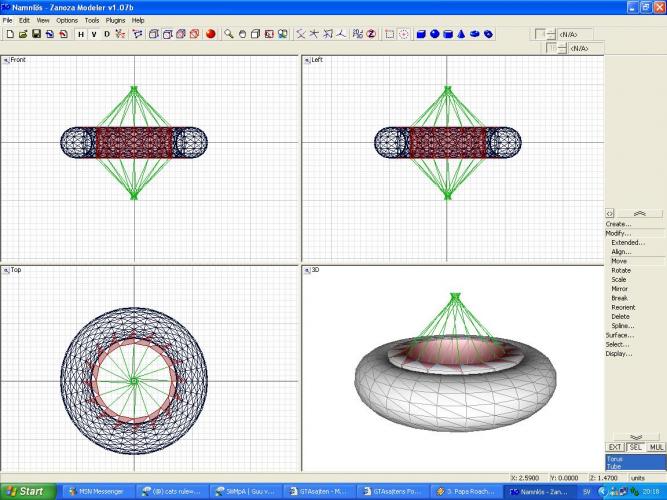Choose the Rotate command
The image size is (667, 500).
pos(621,270)
